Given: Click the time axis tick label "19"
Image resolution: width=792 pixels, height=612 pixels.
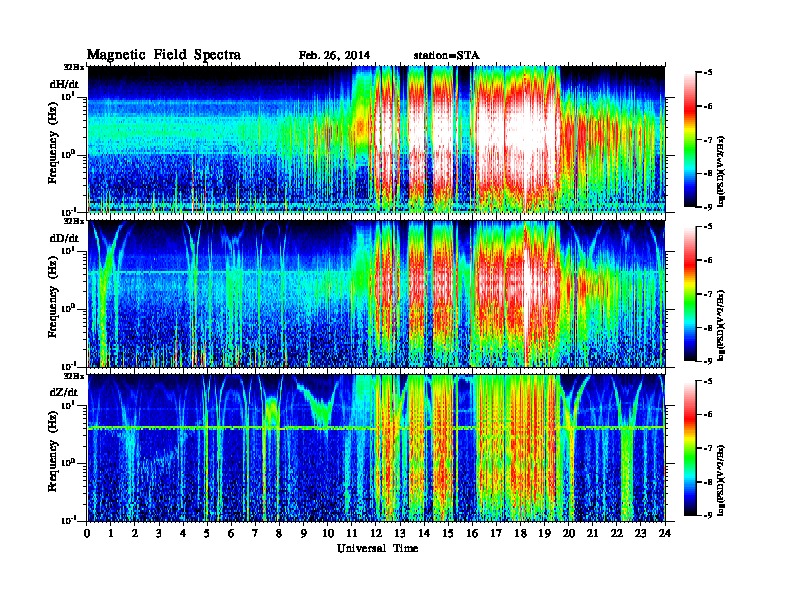Looking at the screenshot, I should [x=544, y=533].
